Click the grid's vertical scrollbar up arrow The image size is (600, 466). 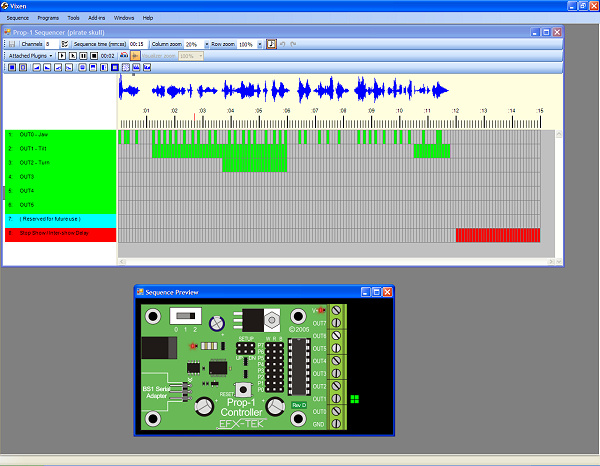click(x=559, y=134)
